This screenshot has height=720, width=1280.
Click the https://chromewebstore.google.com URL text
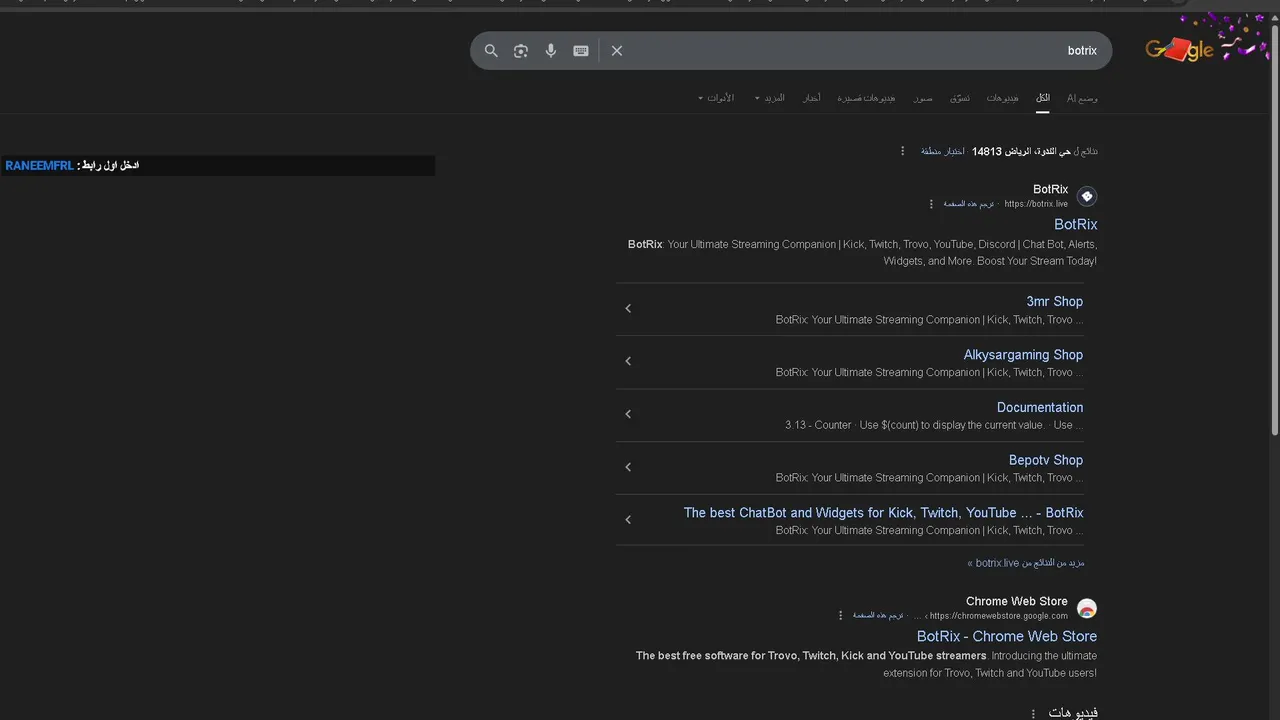click(x=998, y=616)
